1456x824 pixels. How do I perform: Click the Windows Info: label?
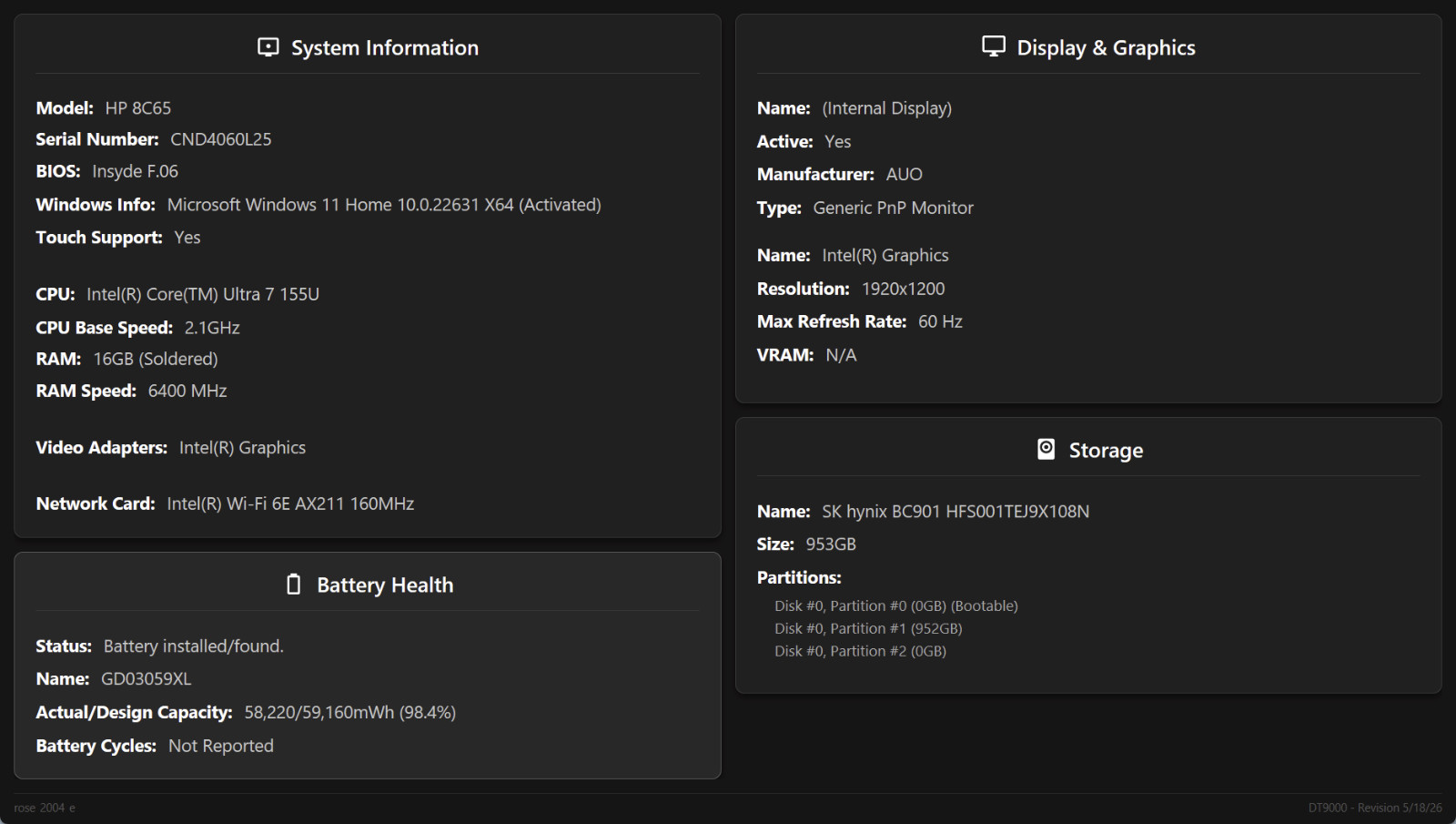[96, 205]
